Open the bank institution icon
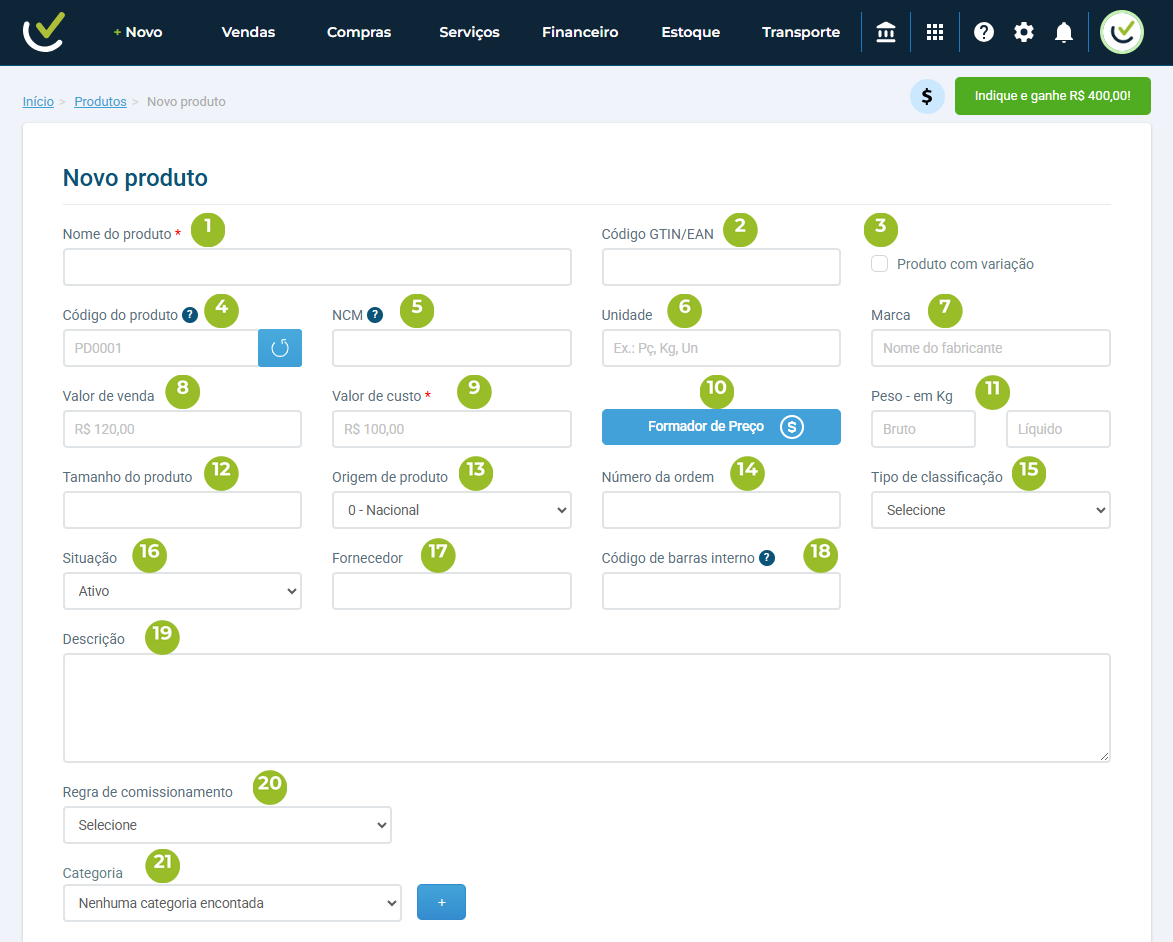Viewport: 1173px width, 942px height. tap(886, 32)
